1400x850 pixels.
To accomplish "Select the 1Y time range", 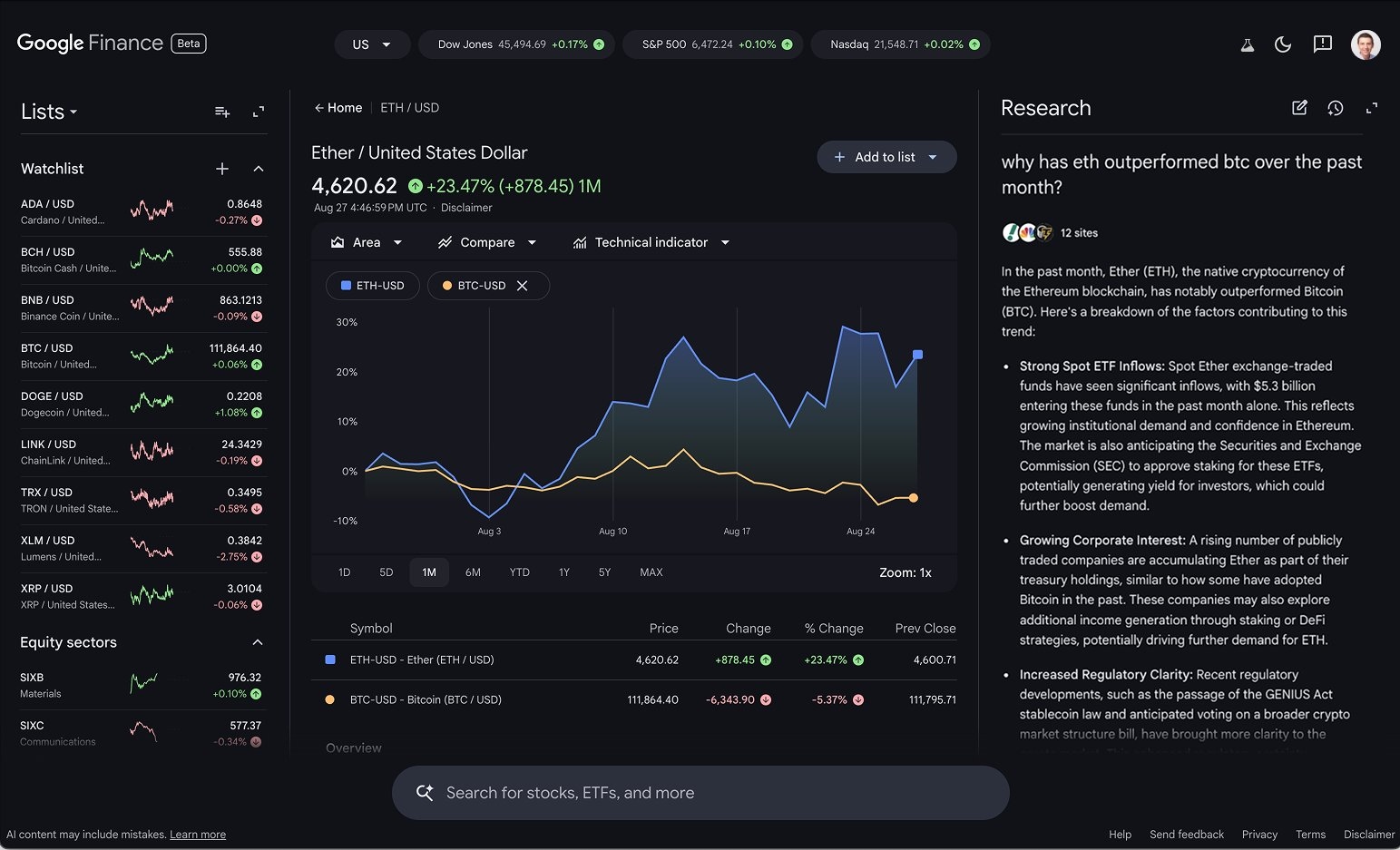I will click(x=564, y=572).
